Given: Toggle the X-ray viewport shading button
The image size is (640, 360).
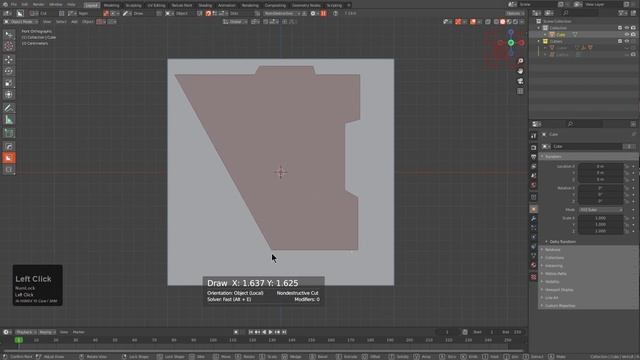Looking at the screenshot, I should (x=488, y=22).
